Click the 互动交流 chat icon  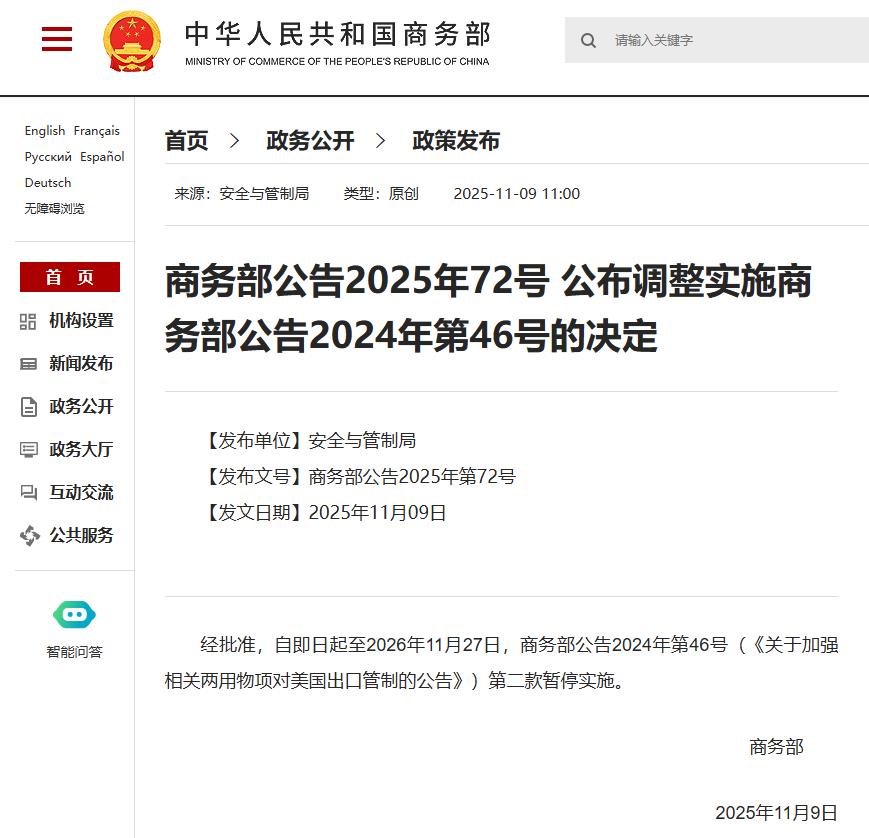[29, 493]
